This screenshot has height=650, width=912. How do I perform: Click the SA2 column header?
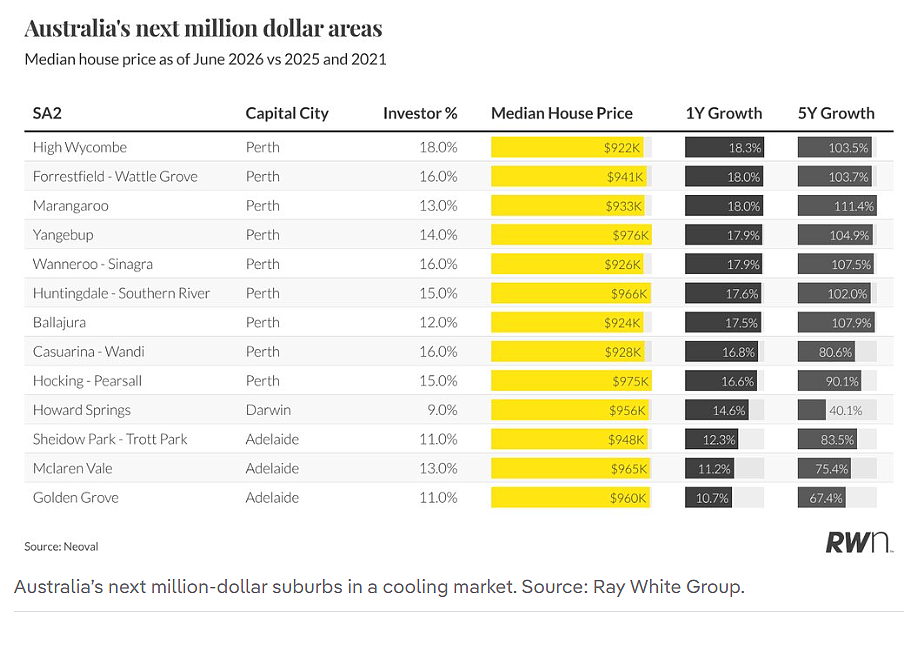click(x=47, y=113)
